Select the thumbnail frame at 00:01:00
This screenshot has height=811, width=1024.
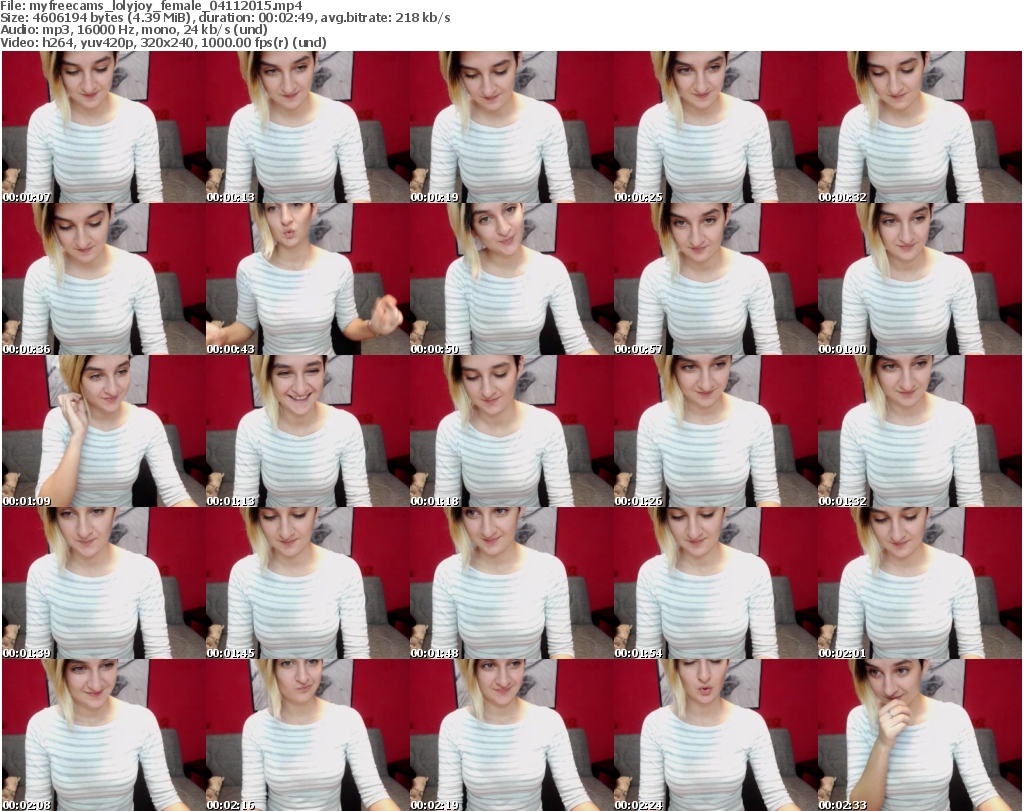[920, 279]
